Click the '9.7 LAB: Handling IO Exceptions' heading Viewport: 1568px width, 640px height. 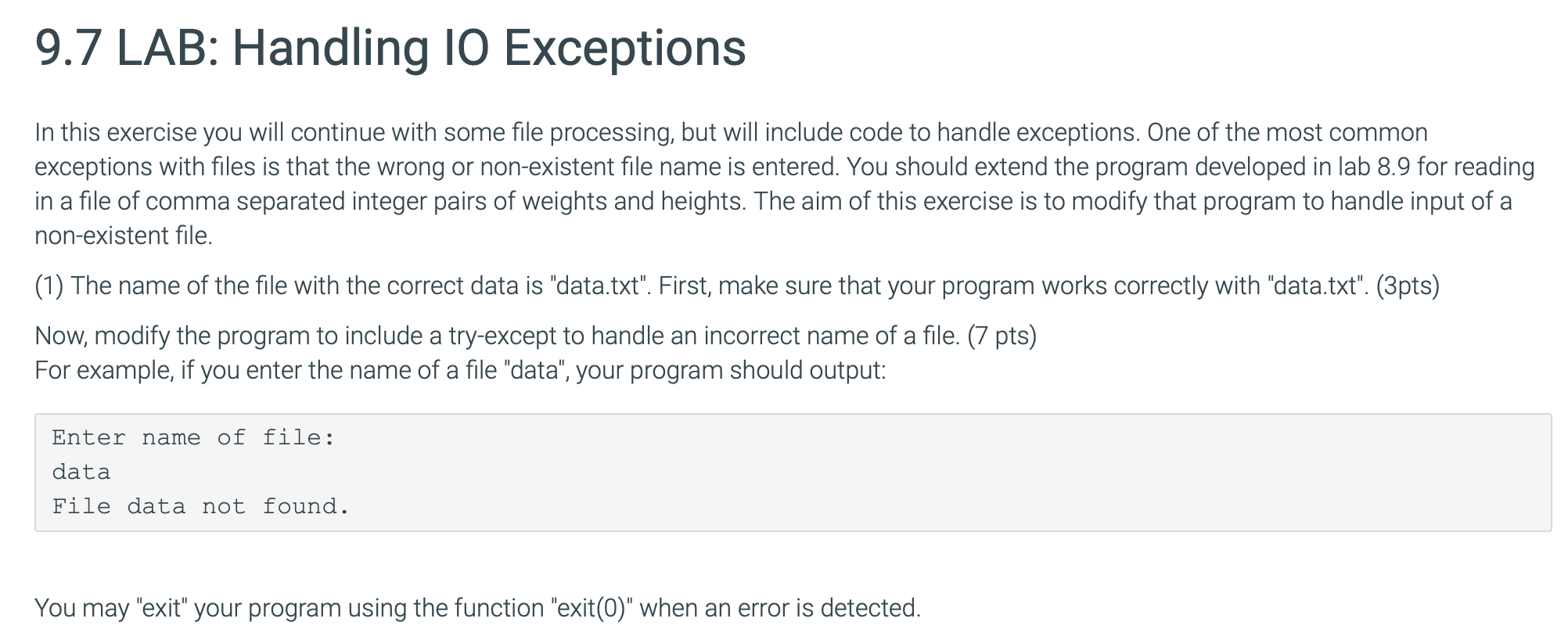pos(390,49)
